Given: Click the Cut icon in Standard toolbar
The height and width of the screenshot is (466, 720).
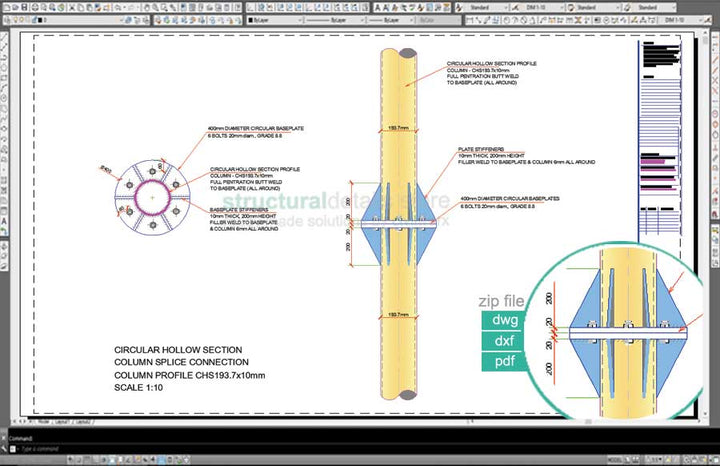Looking at the screenshot, I should tap(72, 8).
